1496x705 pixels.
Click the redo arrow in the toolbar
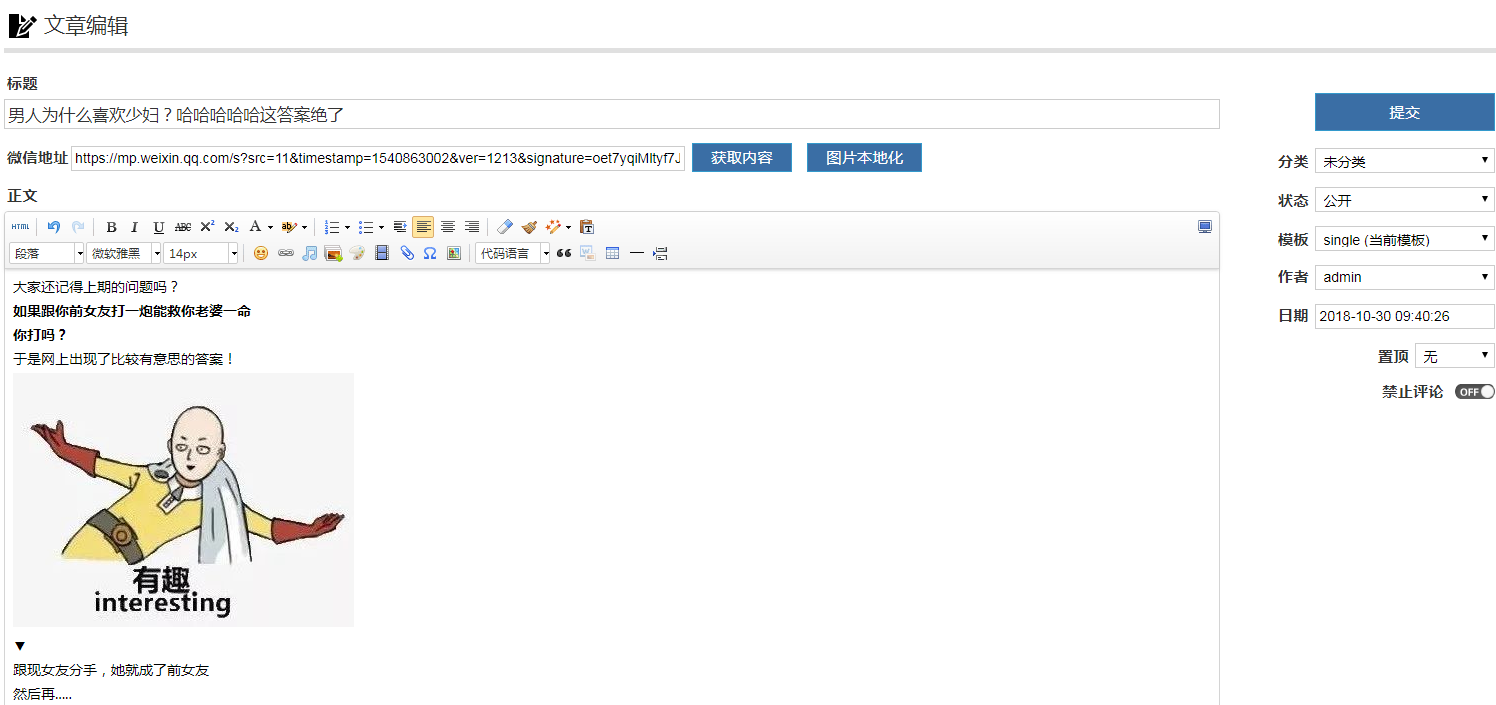tap(78, 227)
